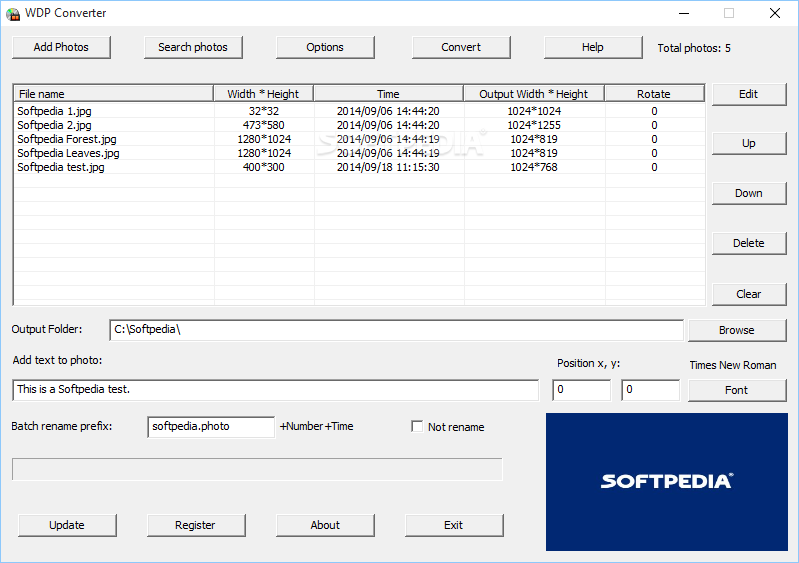Browse for an output folder
799x563 pixels.
click(x=737, y=330)
